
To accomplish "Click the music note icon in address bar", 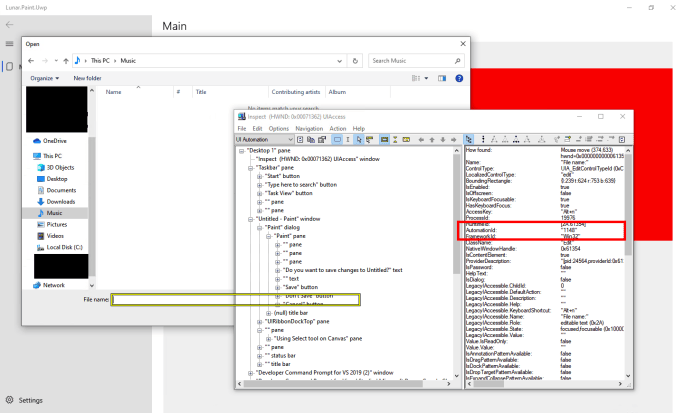I will point(78,60).
